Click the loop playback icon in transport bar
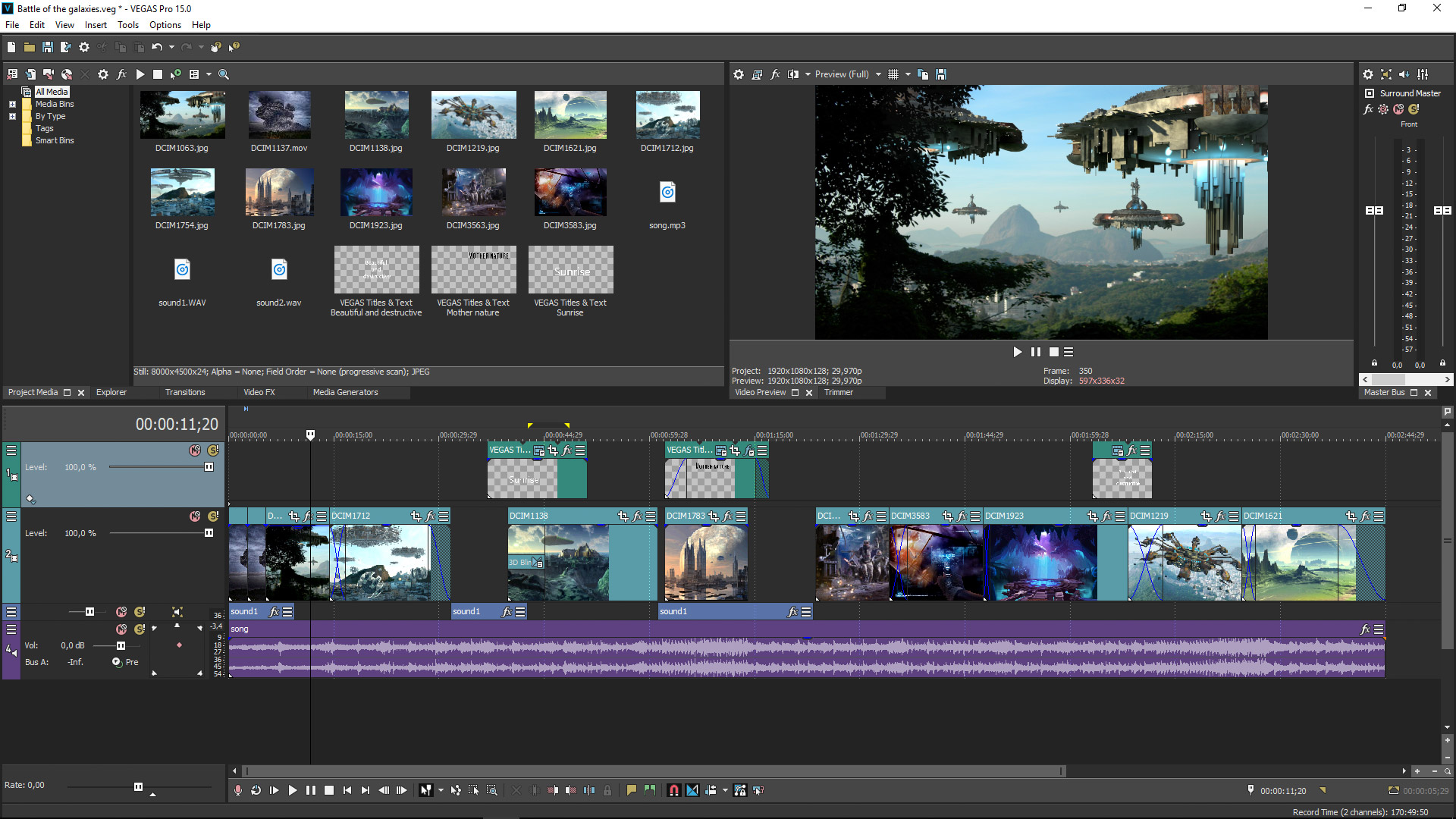Viewport: 1456px width, 819px height. point(258,790)
